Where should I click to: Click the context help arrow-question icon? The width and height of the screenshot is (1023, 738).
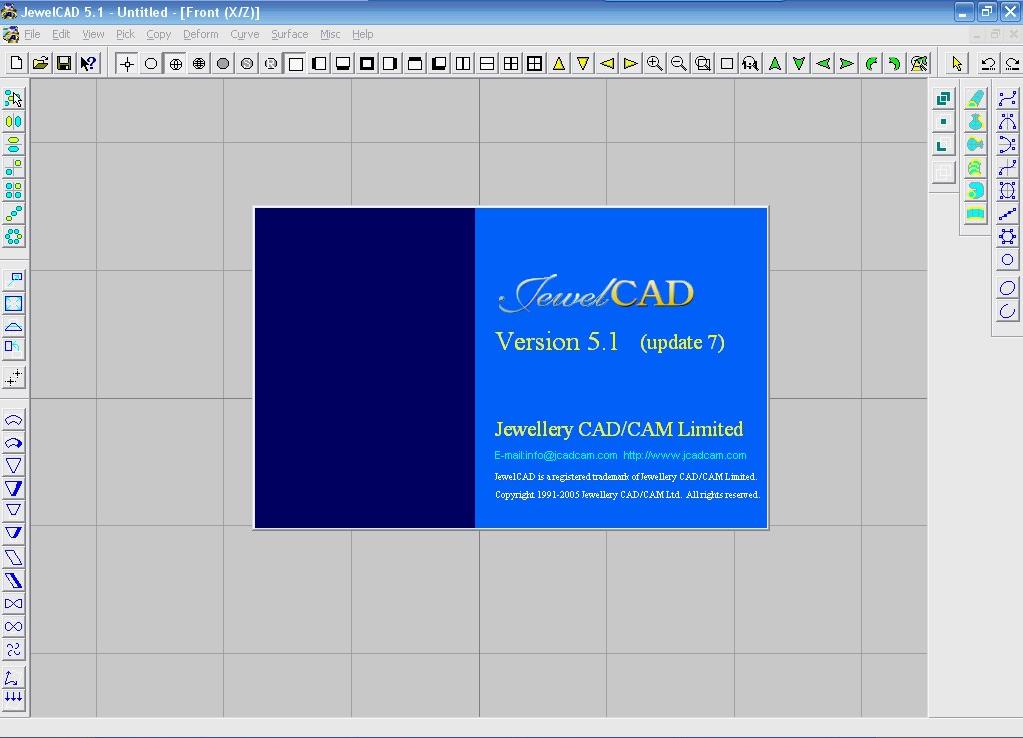click(x=88, y=63)
